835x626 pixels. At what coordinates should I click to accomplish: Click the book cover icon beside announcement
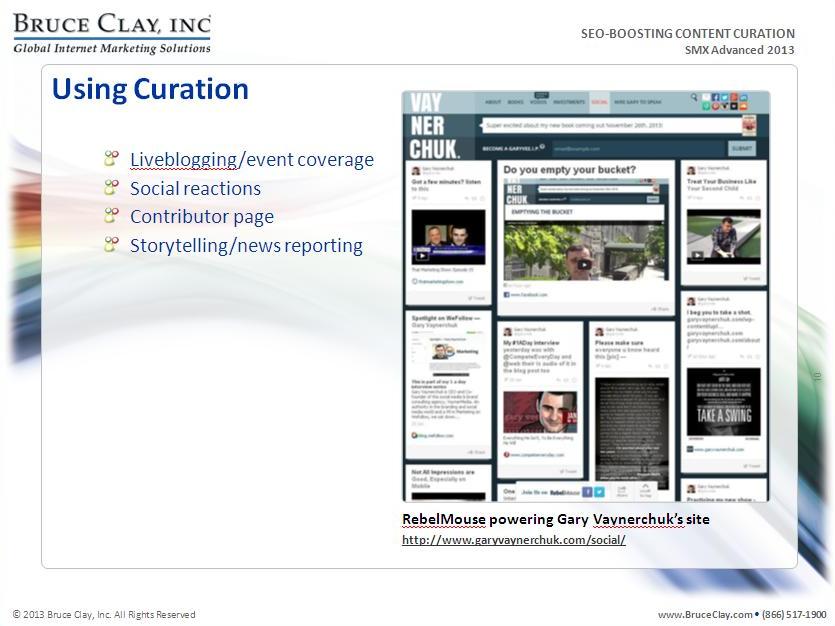point(749,126)
